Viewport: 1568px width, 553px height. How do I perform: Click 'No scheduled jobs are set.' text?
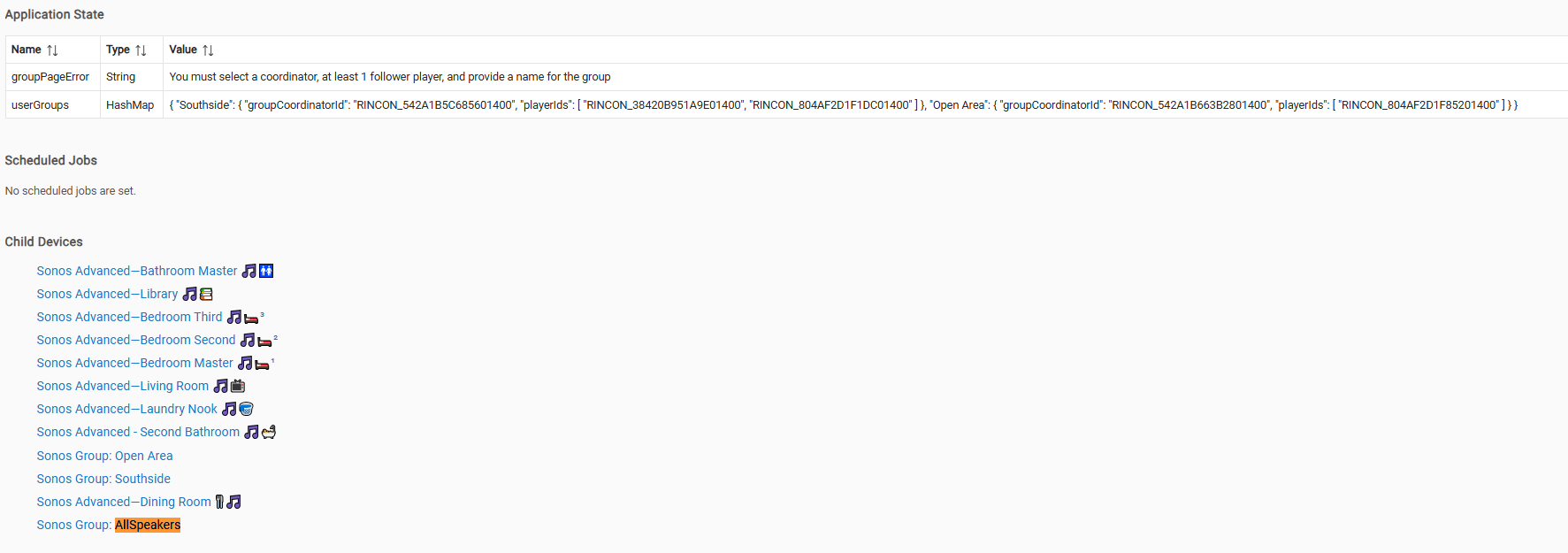70,191
